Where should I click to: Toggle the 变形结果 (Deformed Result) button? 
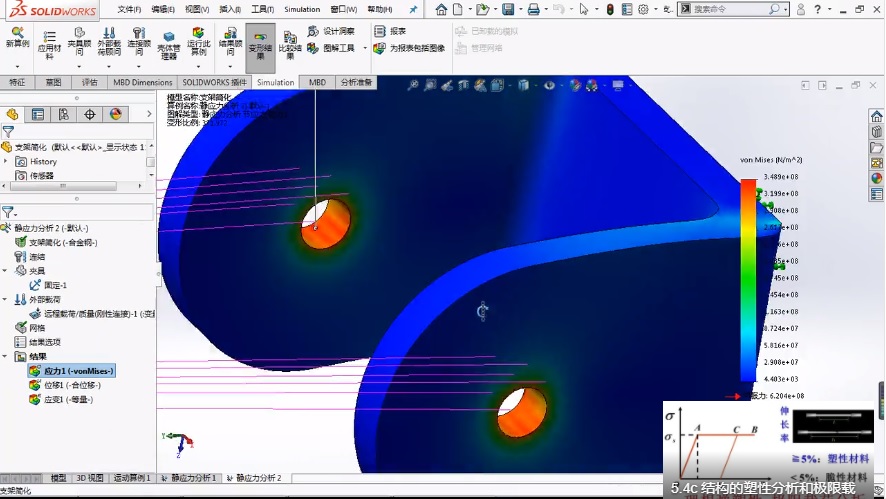point(260,47)
